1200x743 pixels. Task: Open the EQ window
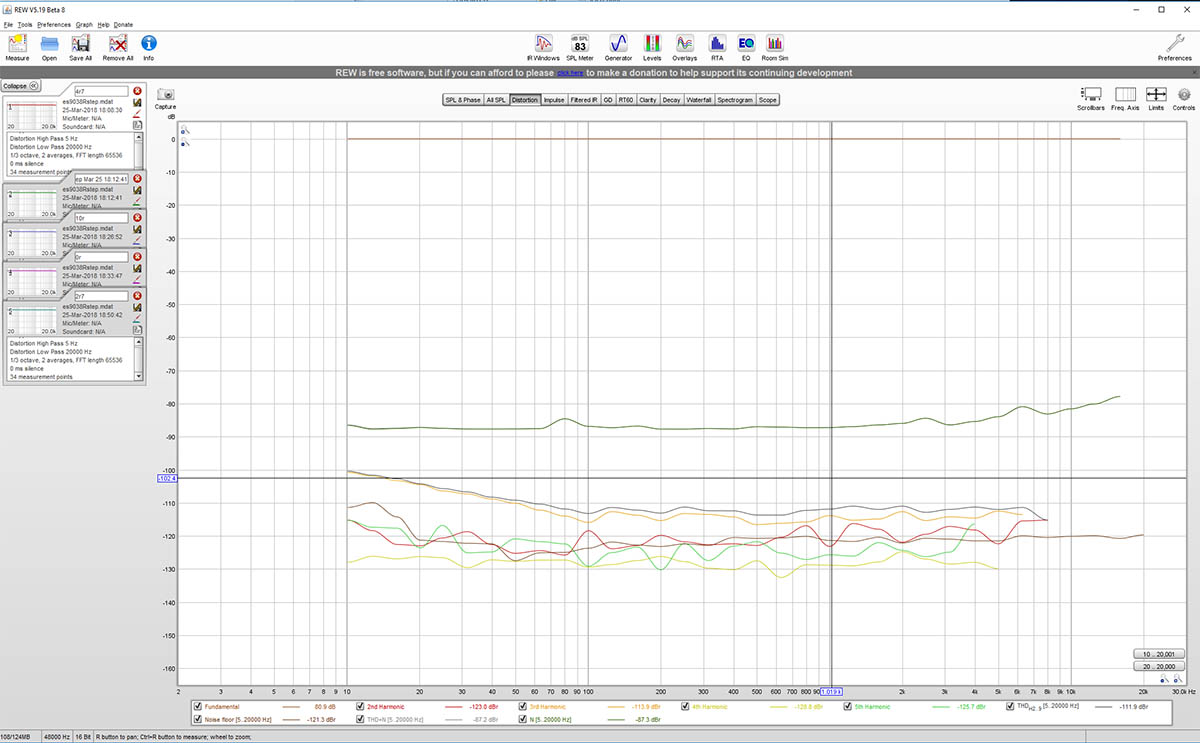[x=745, y=43]
